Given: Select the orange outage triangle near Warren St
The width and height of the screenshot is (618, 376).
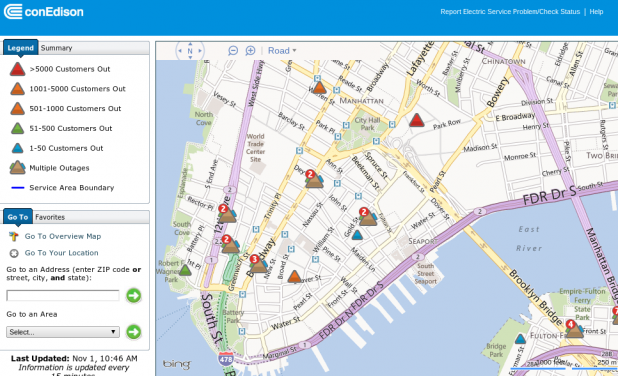Looking at the screenshot, I should pyautogui.click(x=319, y=87).
